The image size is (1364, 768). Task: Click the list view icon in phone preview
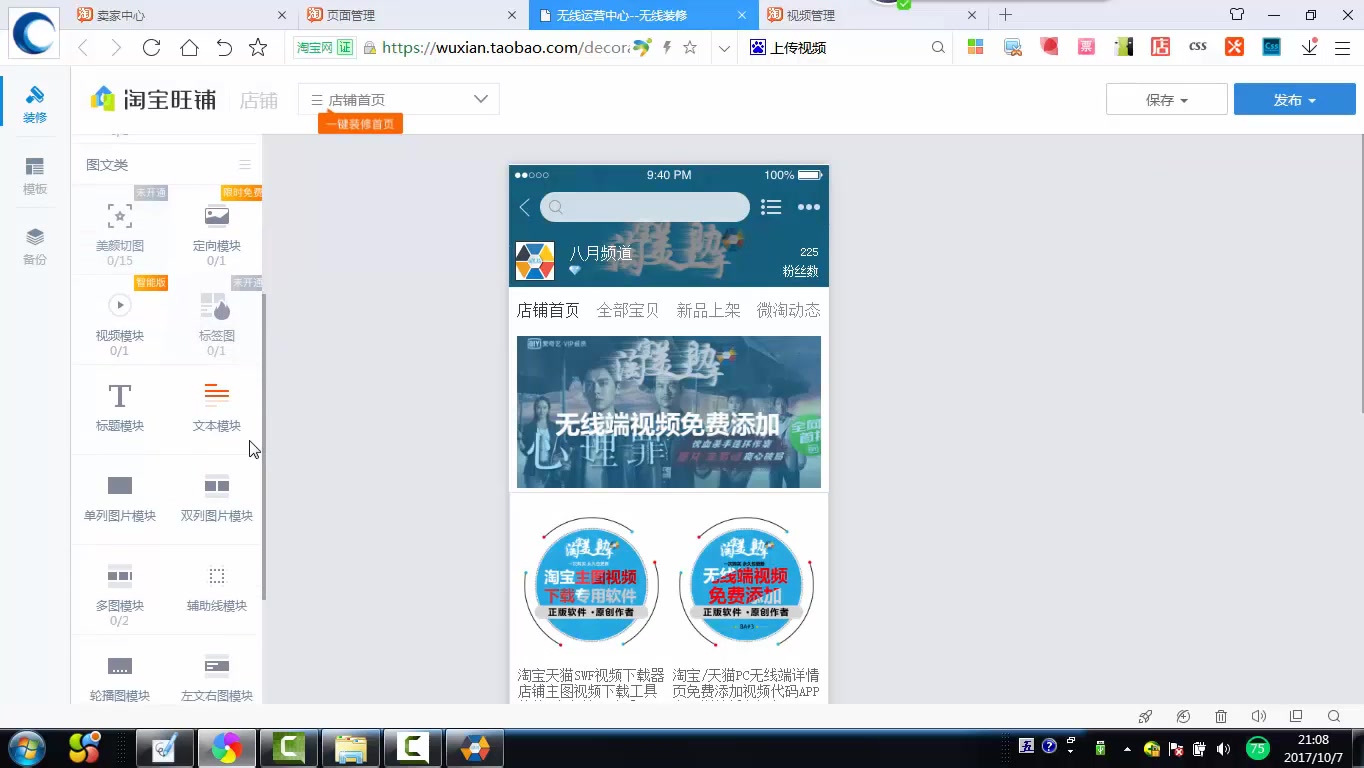coord(771,207)
